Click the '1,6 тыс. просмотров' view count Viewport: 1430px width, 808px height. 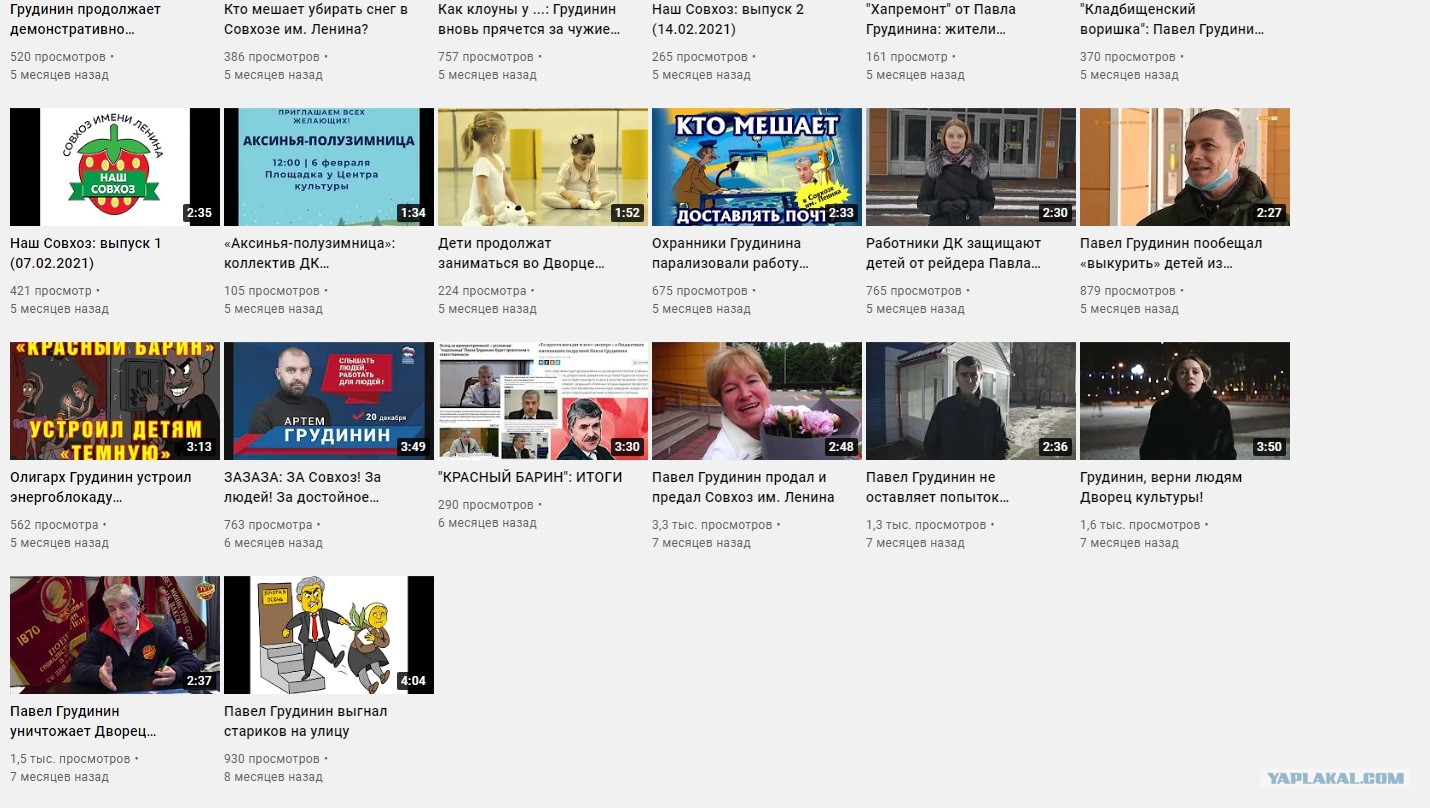(x=1140, y=525)
